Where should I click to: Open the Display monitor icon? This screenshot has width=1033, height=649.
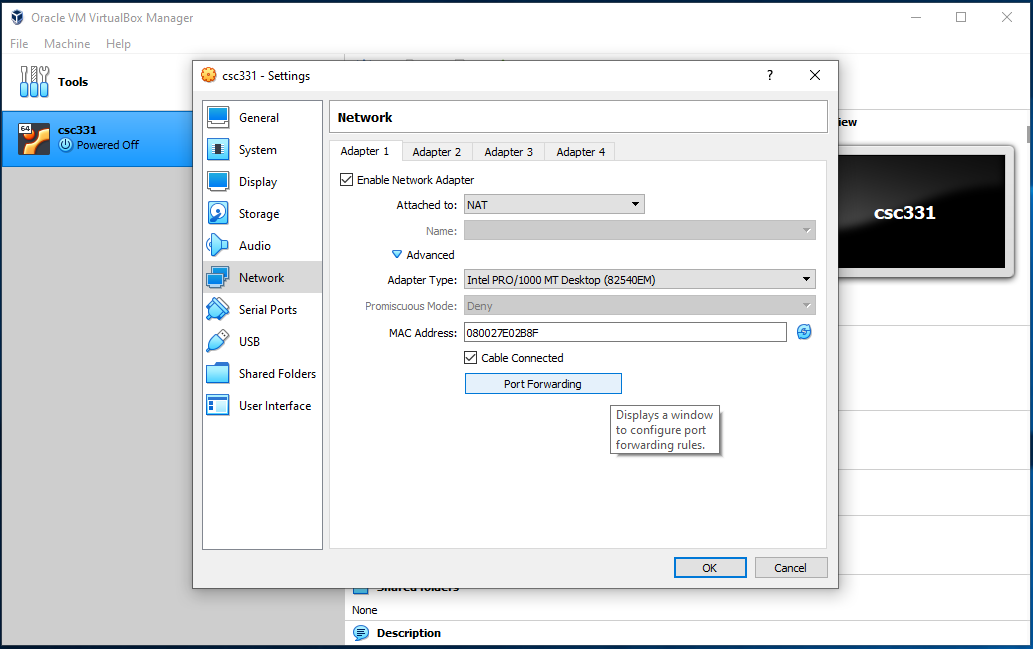pos(218,181)
